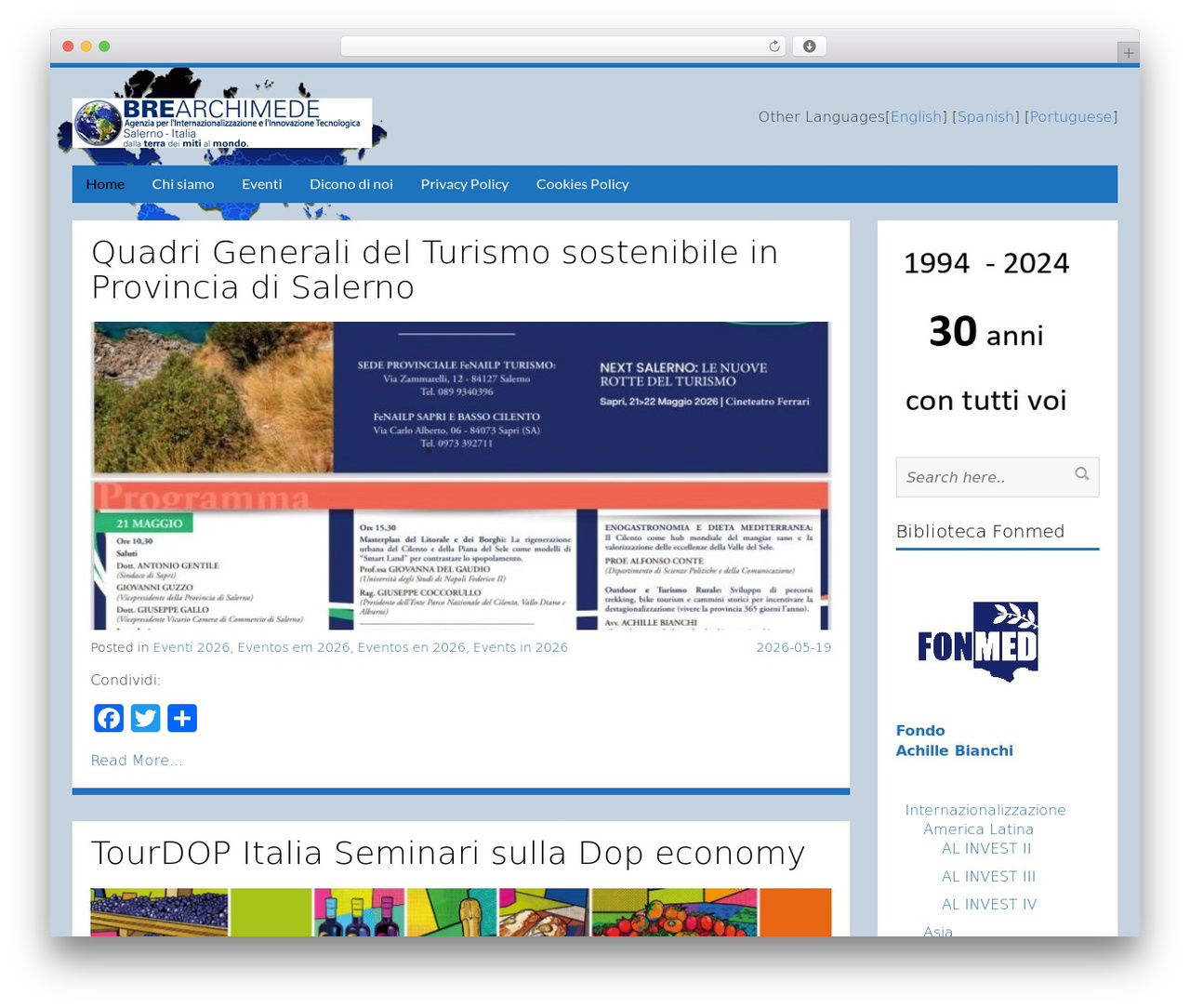
Task: Open the browser downloads arrow icon
Action: pyautogui.click(x=810, y=46)
